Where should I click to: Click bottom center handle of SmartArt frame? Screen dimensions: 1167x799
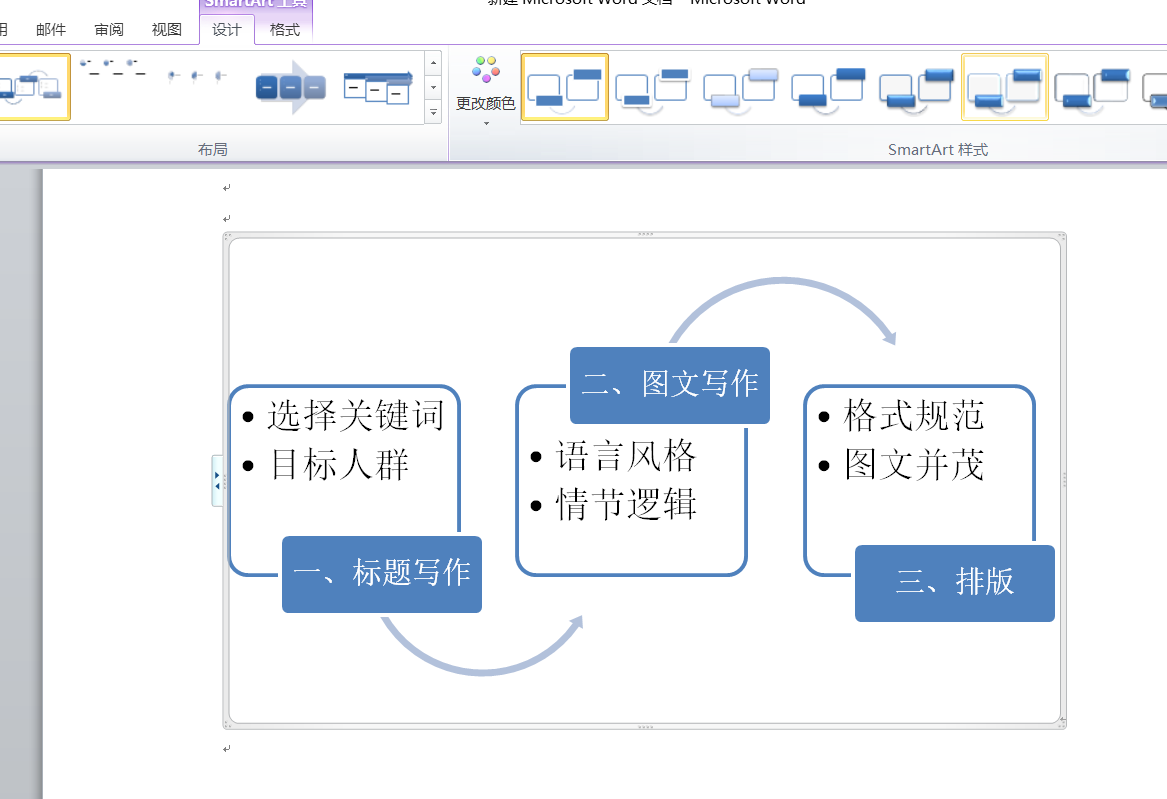[645, 727]
